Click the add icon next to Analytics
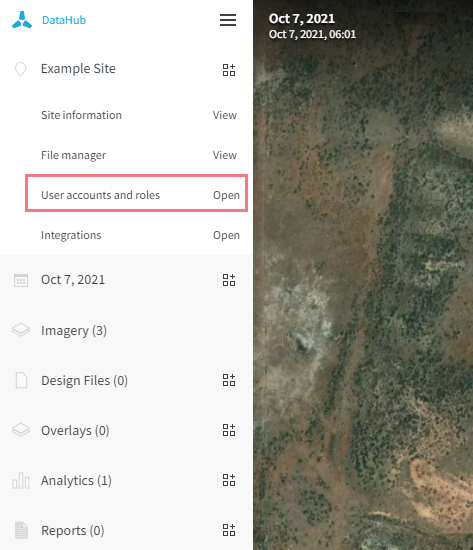 point(229,480)
